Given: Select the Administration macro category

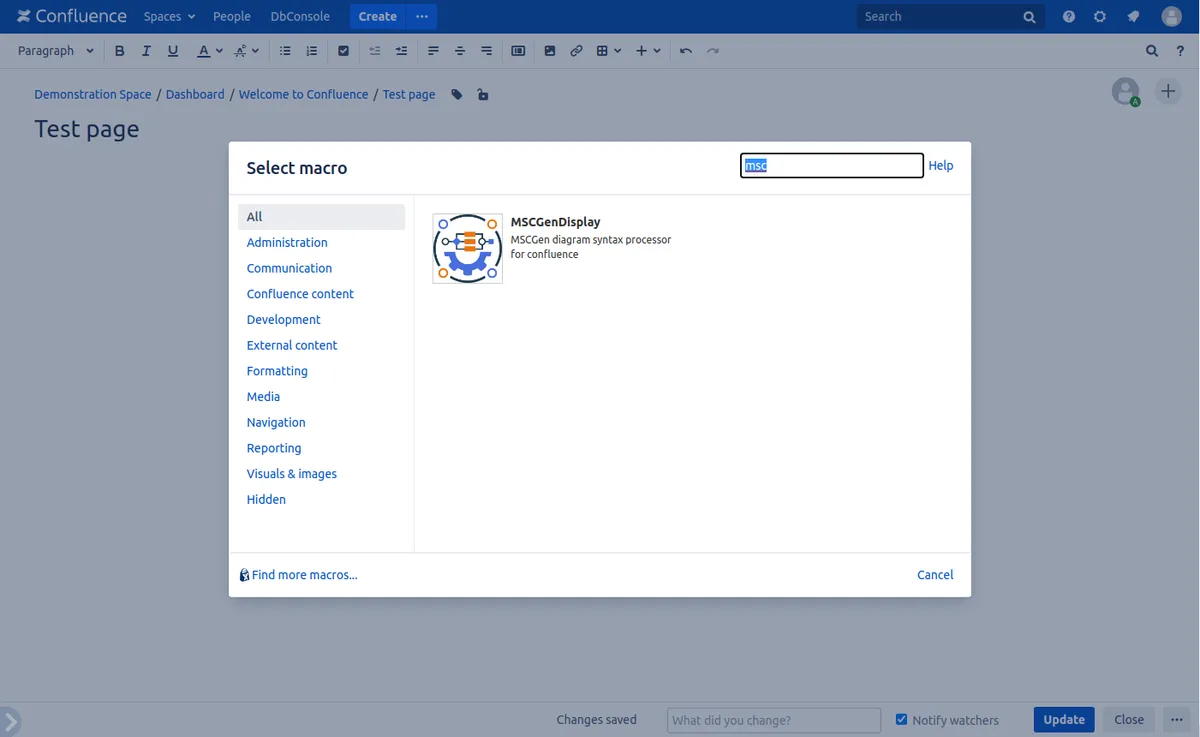Looking at the screenshot, I should pyautogui.click(x=287, y=243).
